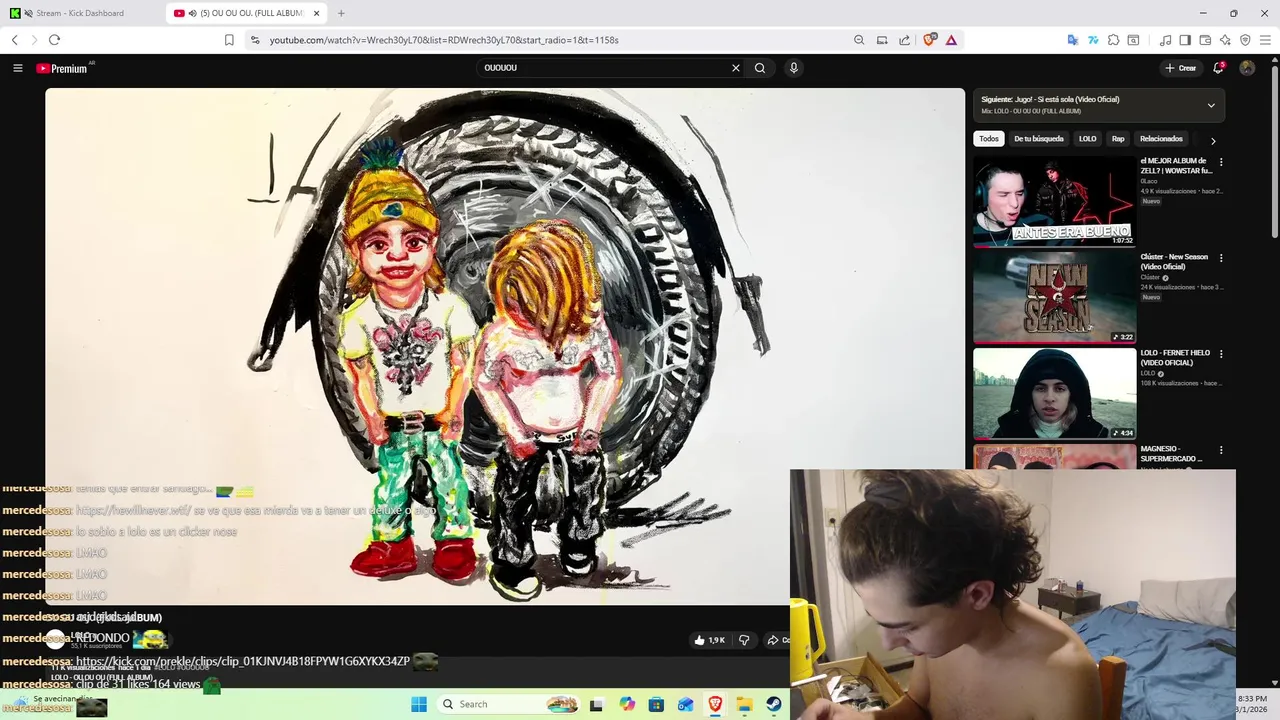Open Clúster New Season video thumbnail
This screenshot has height=720, width=1280.
[x=1054, y=297]
